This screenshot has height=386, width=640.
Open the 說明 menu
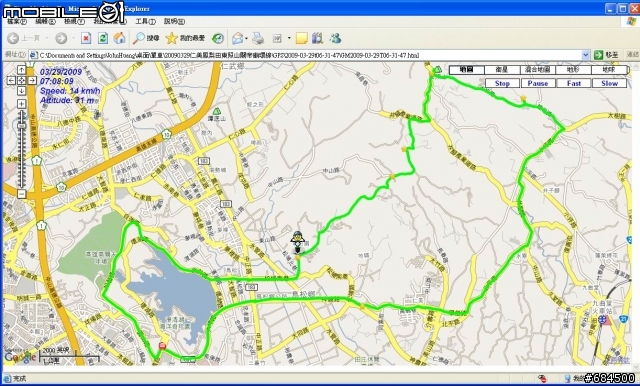(174, 21)
